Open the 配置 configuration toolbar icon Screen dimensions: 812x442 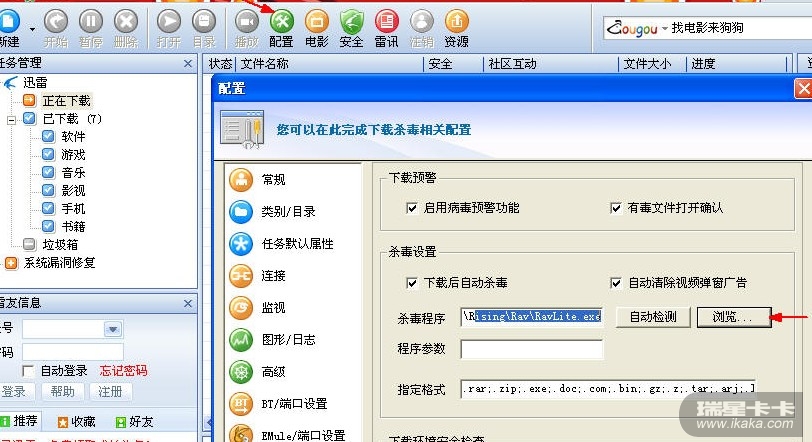pos(281,29)
